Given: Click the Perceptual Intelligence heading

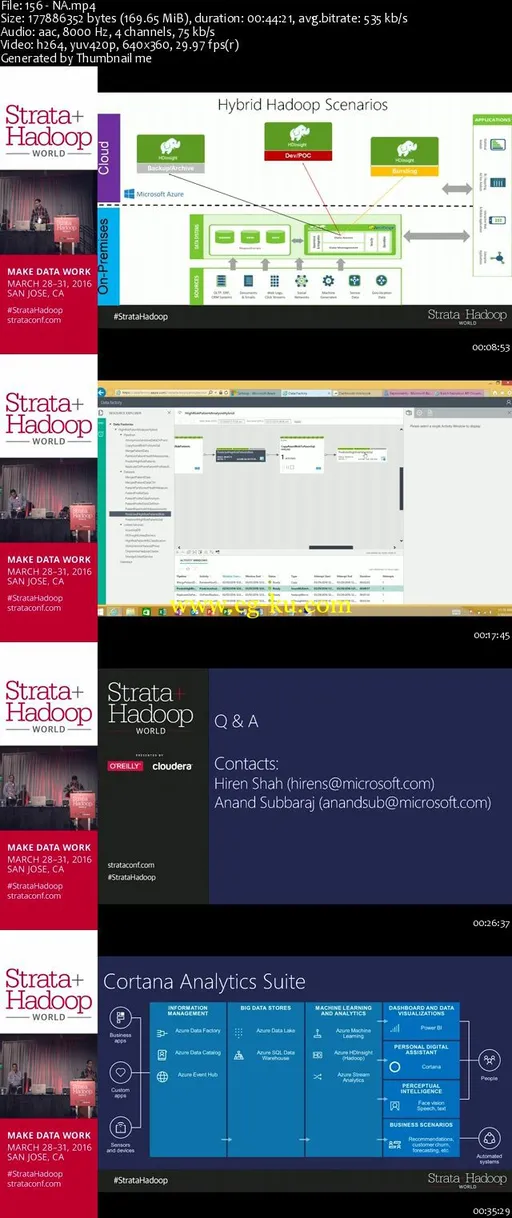Looking at the screenshot, I should 422,1088.
